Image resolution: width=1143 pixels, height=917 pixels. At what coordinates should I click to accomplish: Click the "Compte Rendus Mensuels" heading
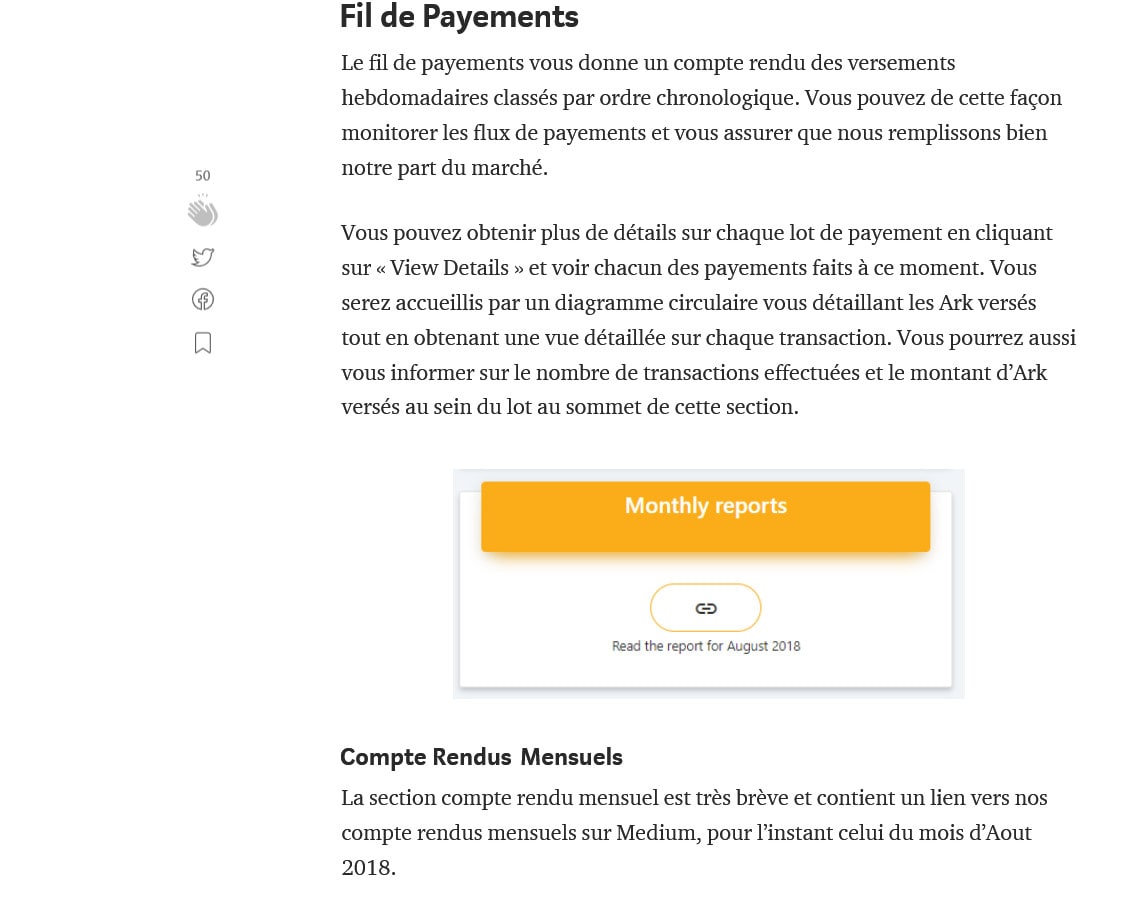(481, 757)
